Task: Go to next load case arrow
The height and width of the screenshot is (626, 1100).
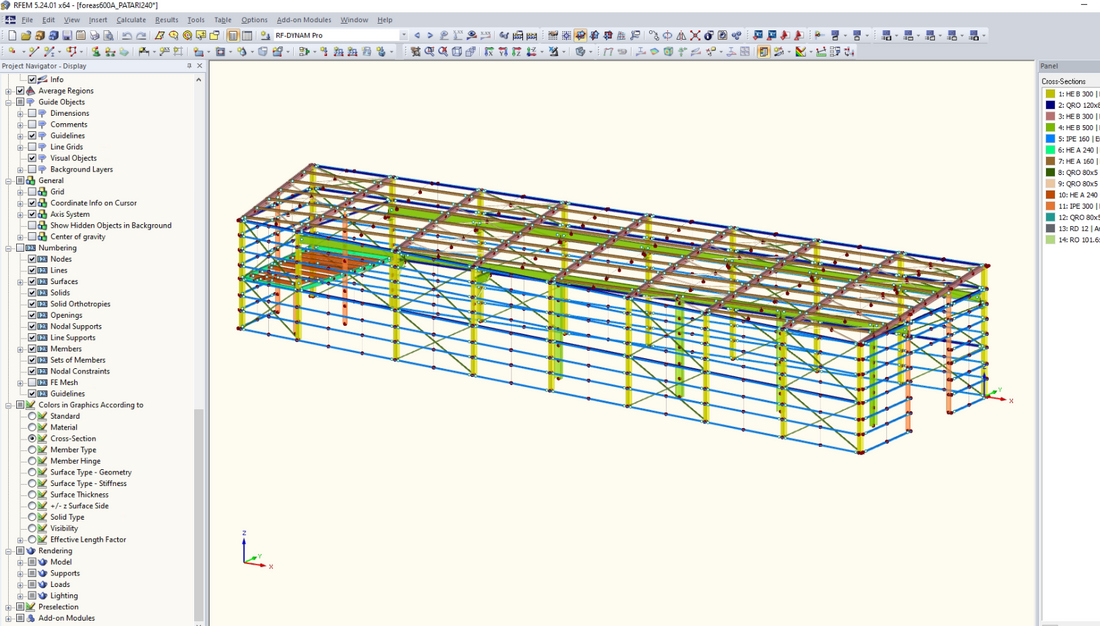Action: point(430,36)
